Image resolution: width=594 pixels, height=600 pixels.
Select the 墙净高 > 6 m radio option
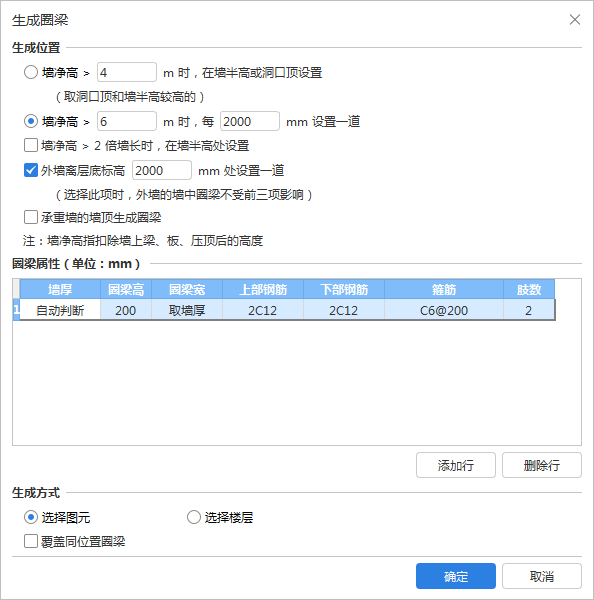coord(31,121)
